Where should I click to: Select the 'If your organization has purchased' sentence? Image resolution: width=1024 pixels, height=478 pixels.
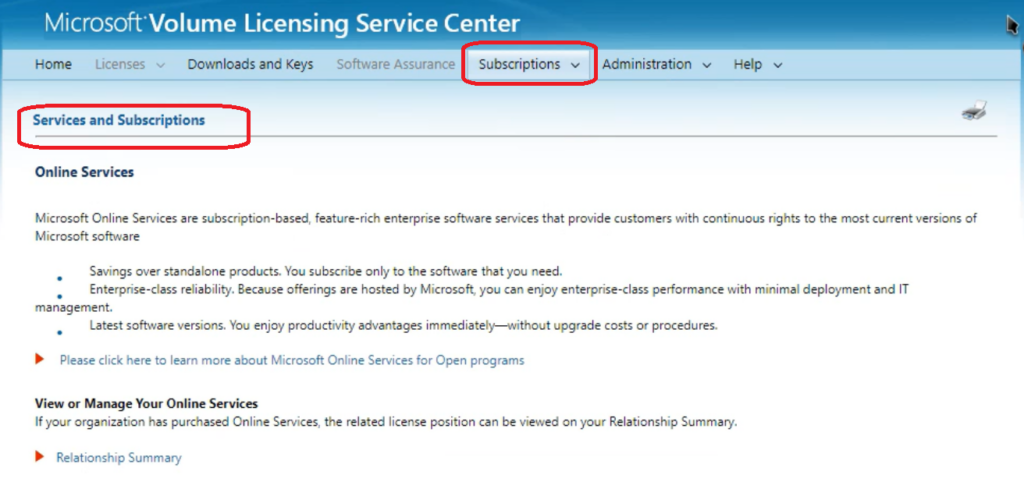click(386, 422)
